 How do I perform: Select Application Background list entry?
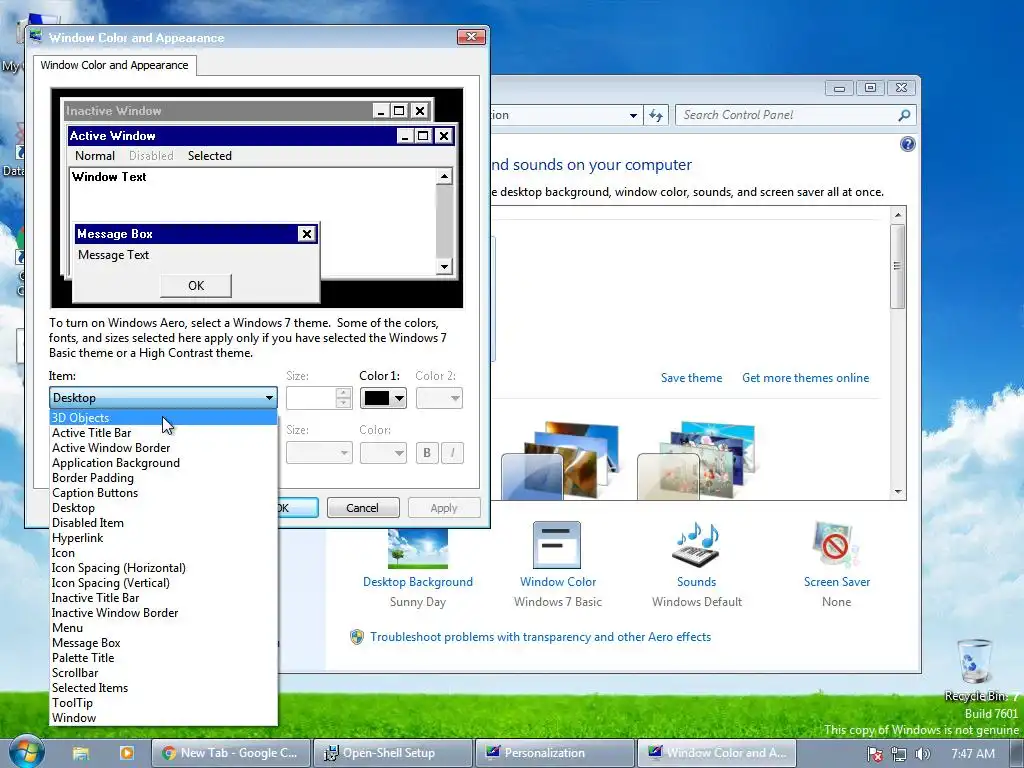(163, 463)
